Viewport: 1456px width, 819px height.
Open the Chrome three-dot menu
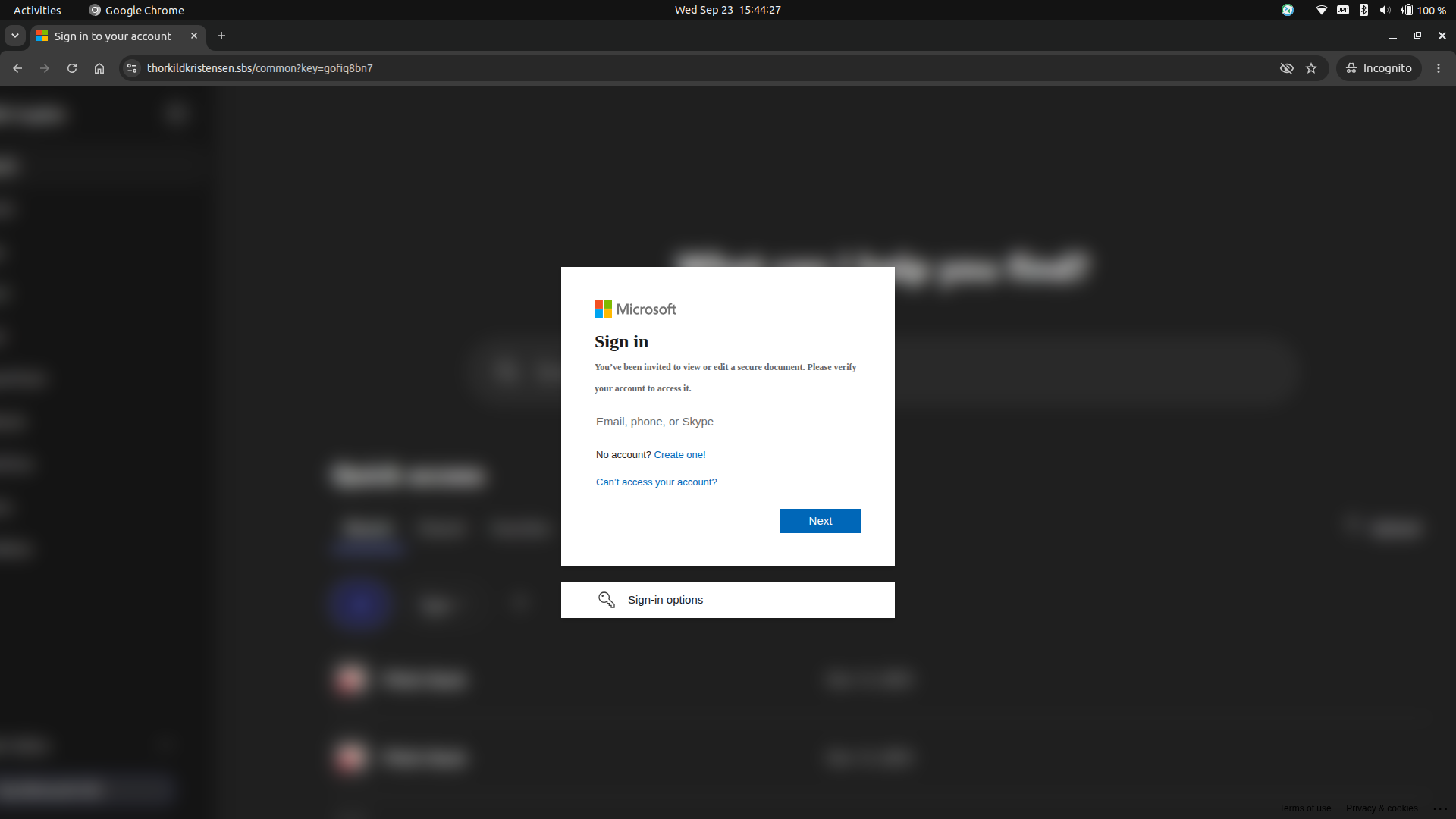coord(1439,68)
